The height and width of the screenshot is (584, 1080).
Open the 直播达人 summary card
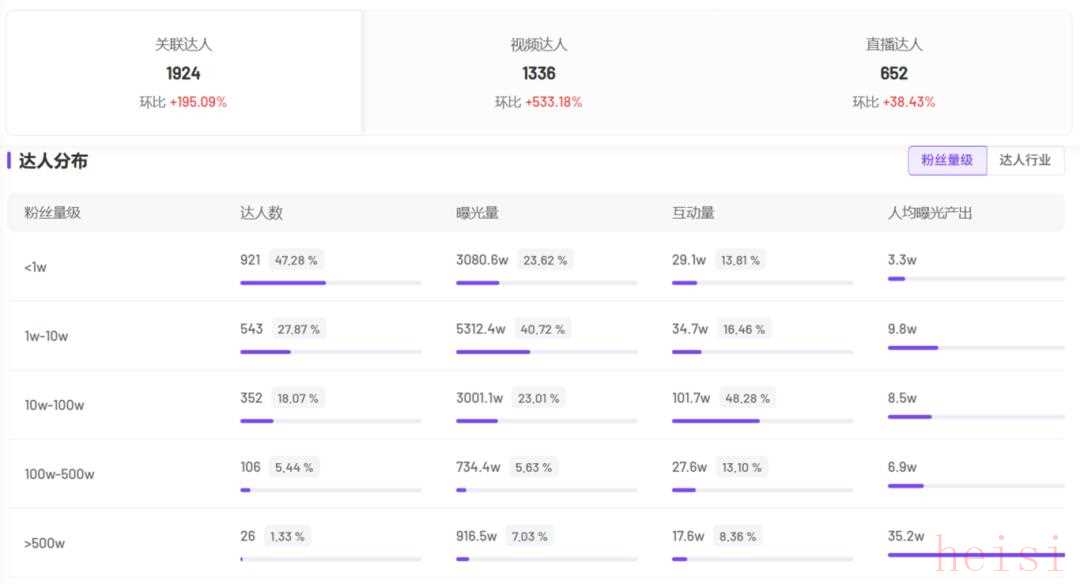coord(894,73)
